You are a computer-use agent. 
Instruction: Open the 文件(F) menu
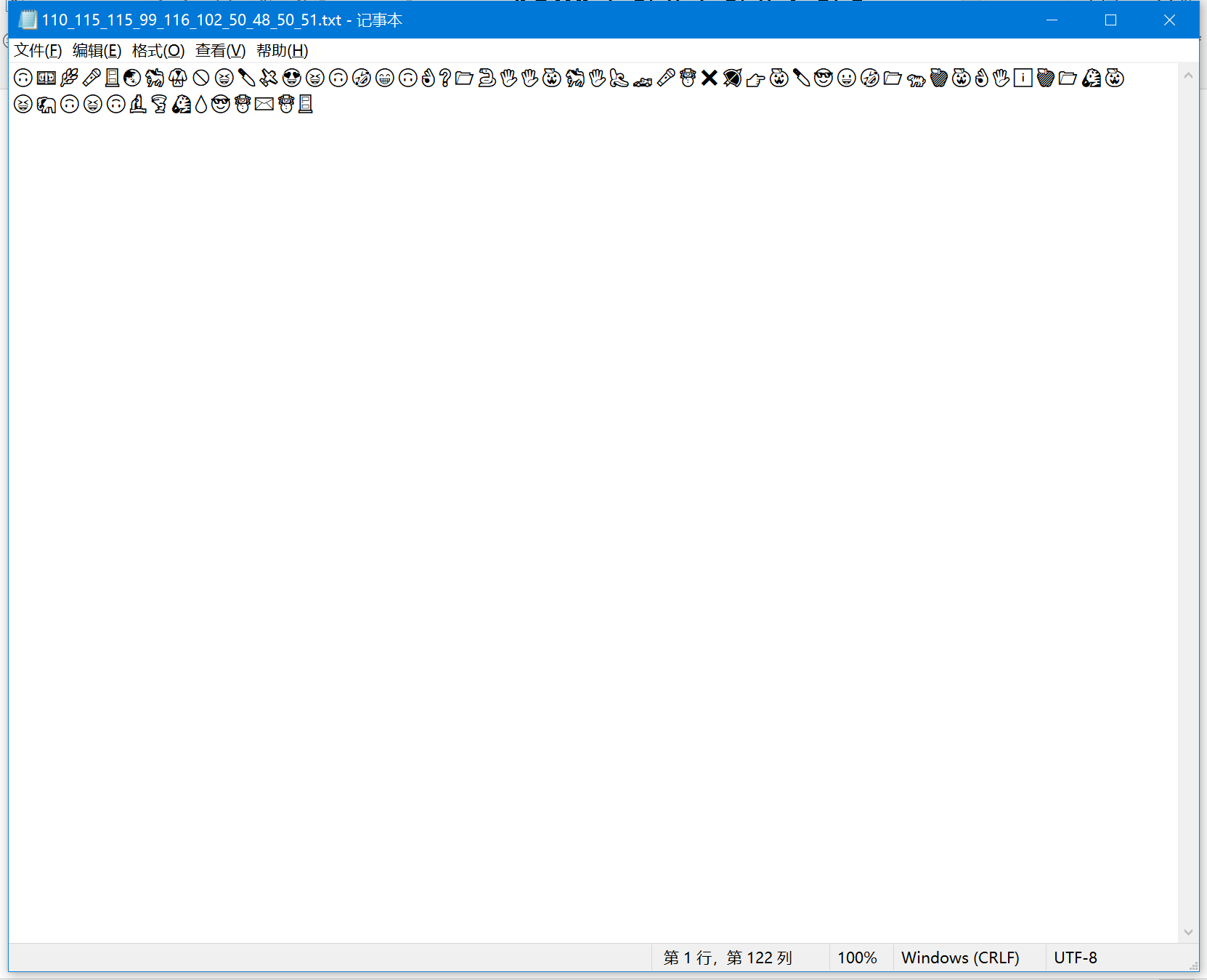click(x=36, y=51)
